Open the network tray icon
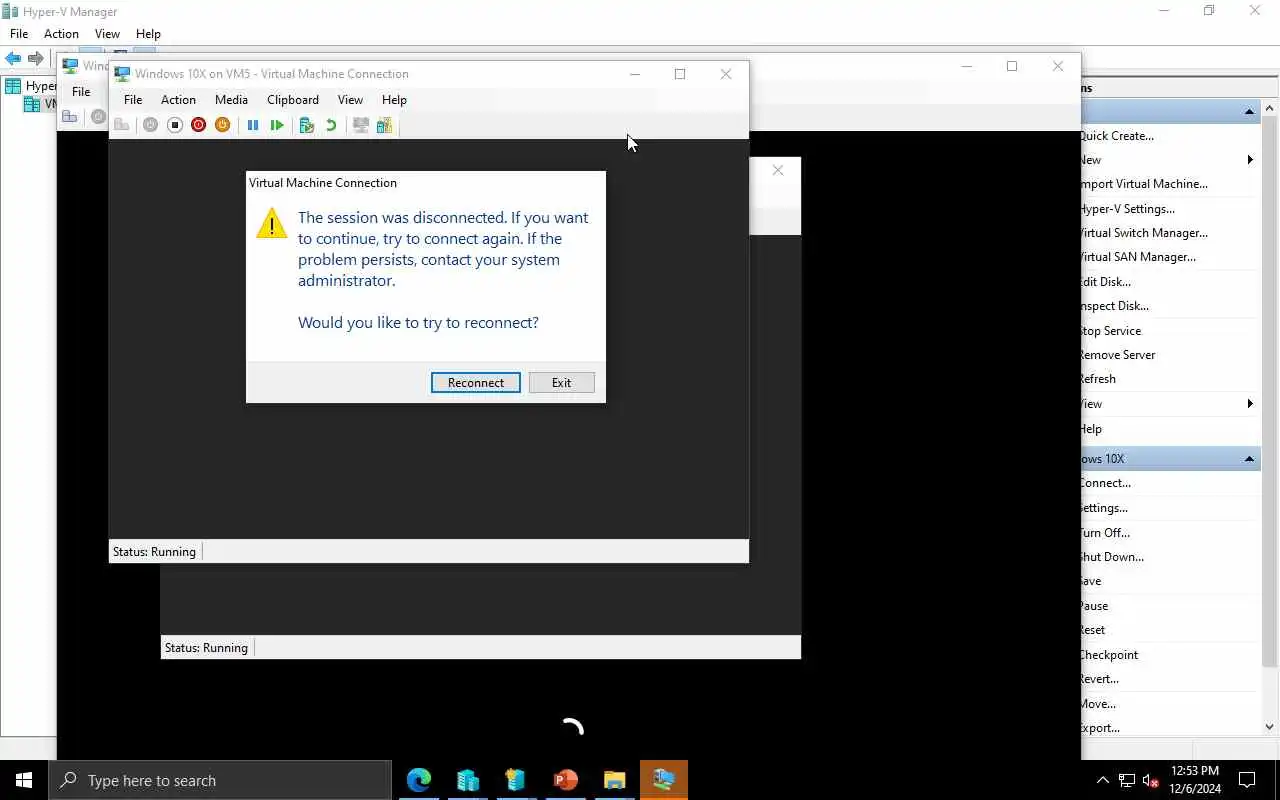This screenshot has width=1280, height=800. tap(1127, 780)
